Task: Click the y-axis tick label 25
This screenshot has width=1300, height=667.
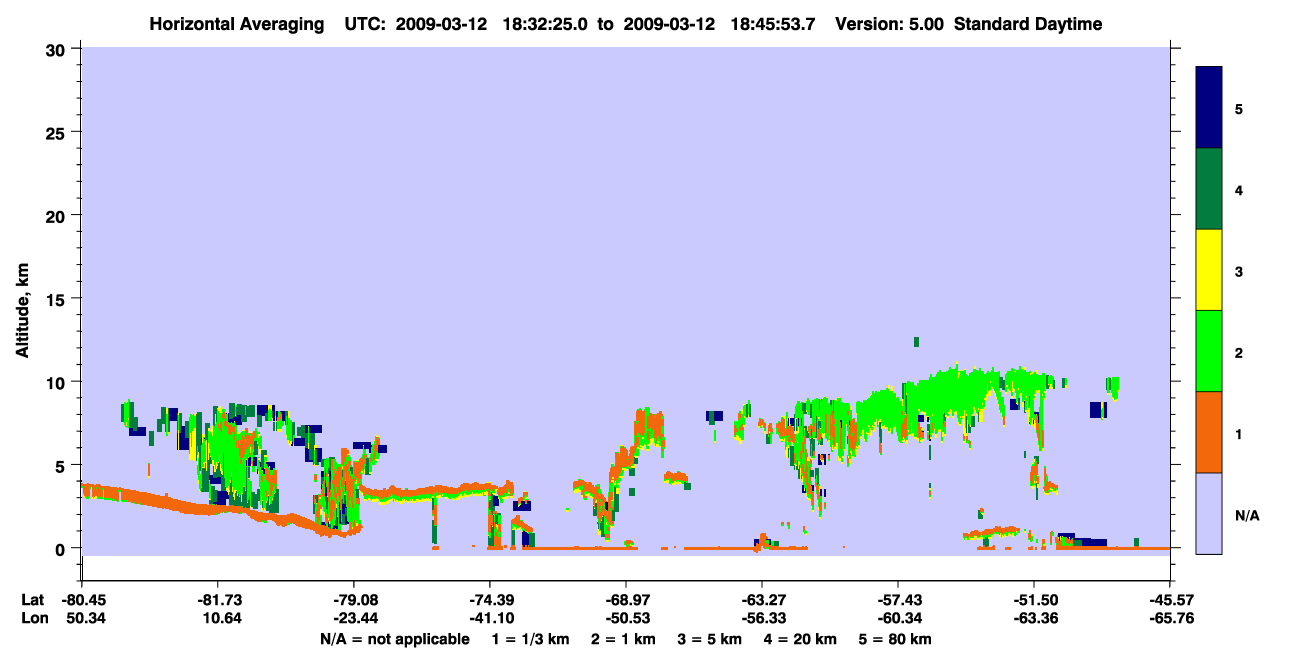Action: (x=58, y=132)
